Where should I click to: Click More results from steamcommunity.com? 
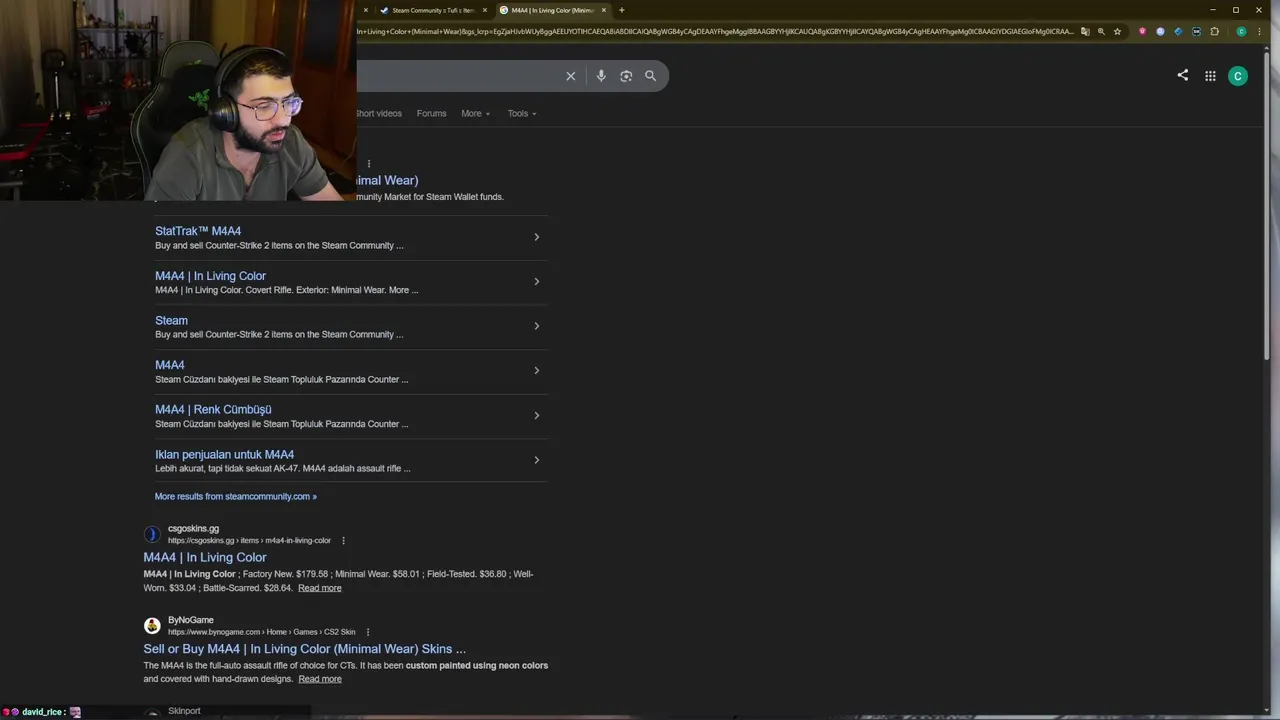(x=235, y=496)
